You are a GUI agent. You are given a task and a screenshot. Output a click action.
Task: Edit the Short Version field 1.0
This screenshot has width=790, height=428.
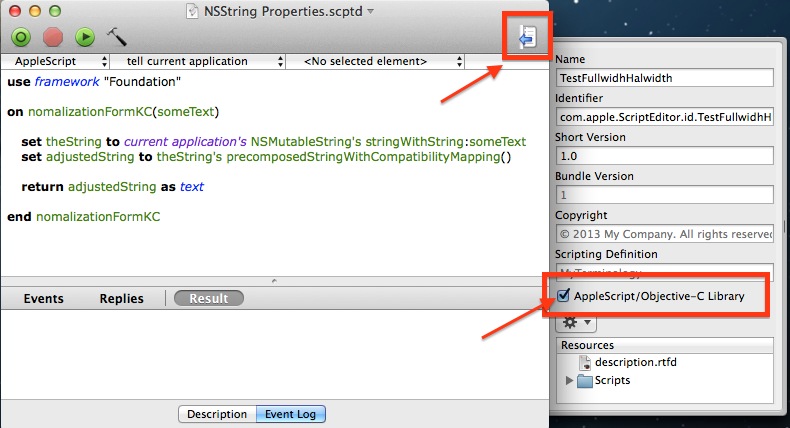pos(665,156)
